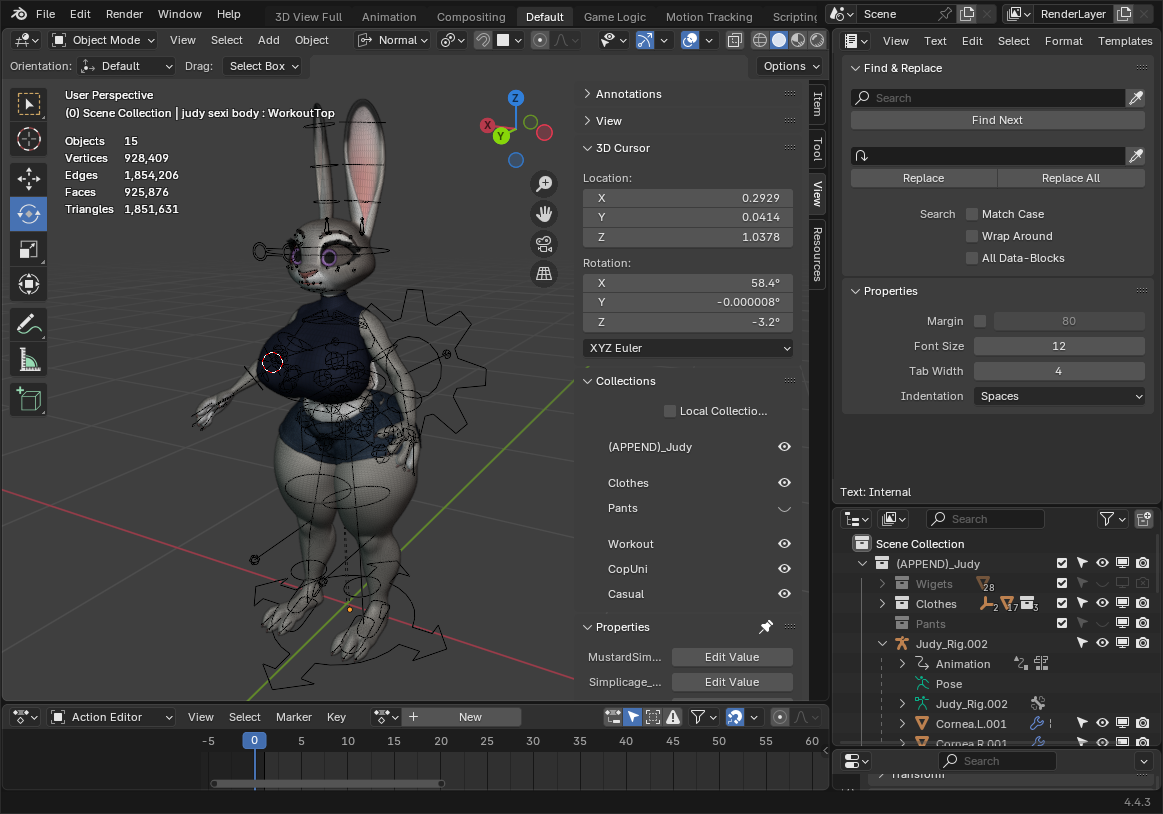The height and width of the screenshot is (814, 1163).
Task: Hide the CopUni collection
Action: 784,569
